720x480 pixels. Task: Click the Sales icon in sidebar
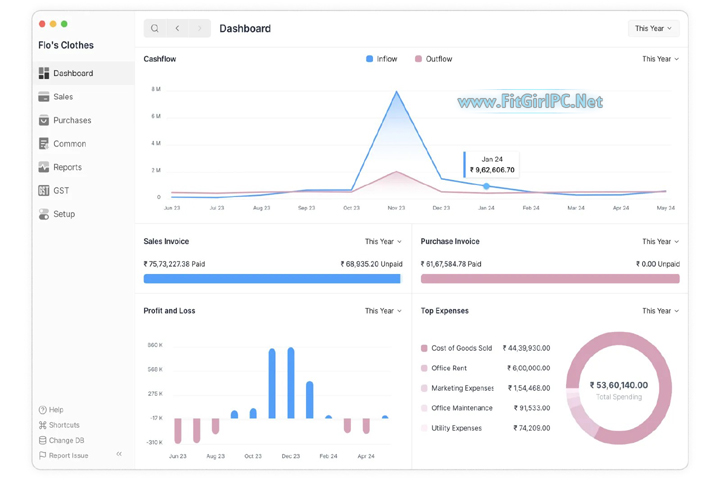[44, 97]
